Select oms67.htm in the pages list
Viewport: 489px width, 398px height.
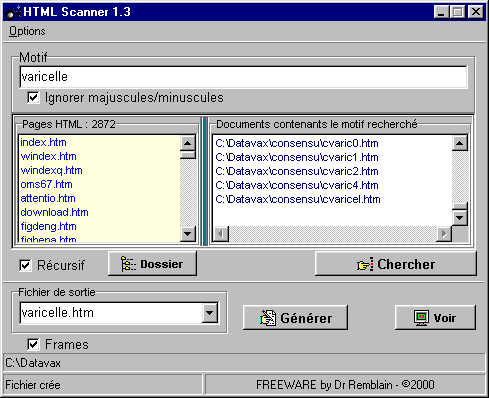[x=46, y=184]
